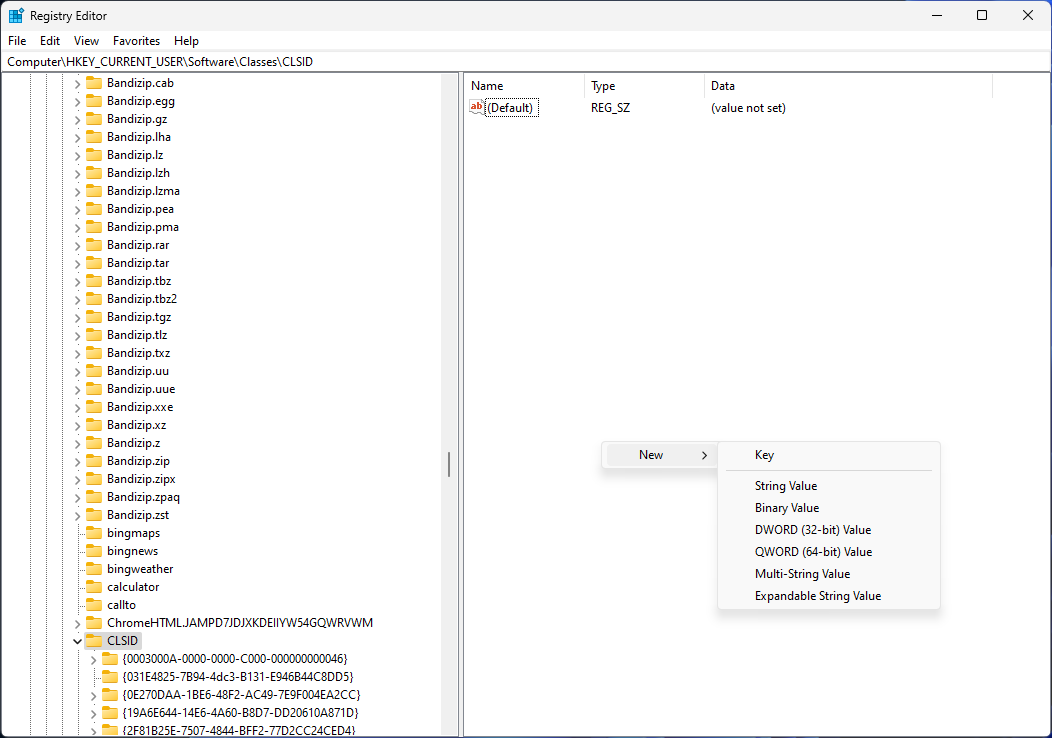Image resolution: width=1052 pixels, height=738 pixels.
Task: Choose New in the context menu
Action: (660, 455)
